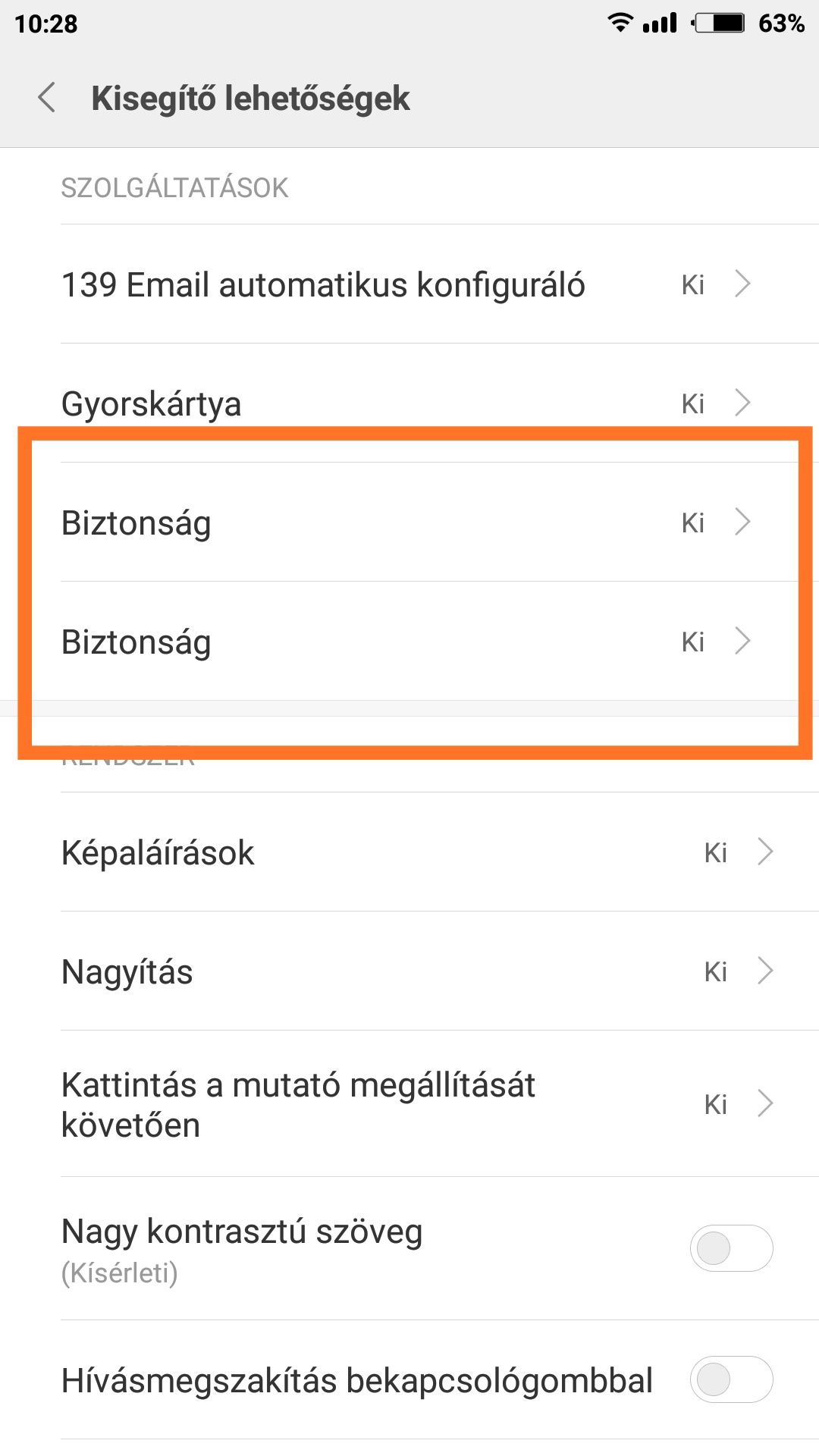Expand Kattintás a mutató megállítását követően chevron
This screenshot has width=819, height=1456.
click(x=766, y=1104)
